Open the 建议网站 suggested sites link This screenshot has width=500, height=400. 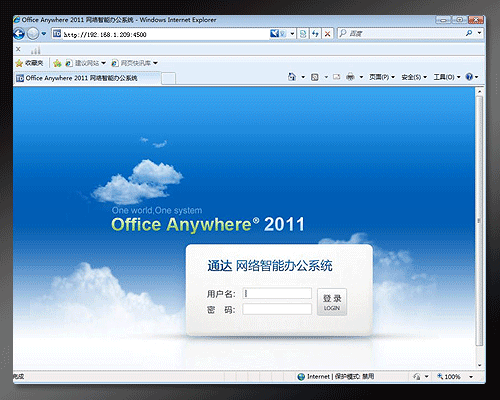pos(86,63)
